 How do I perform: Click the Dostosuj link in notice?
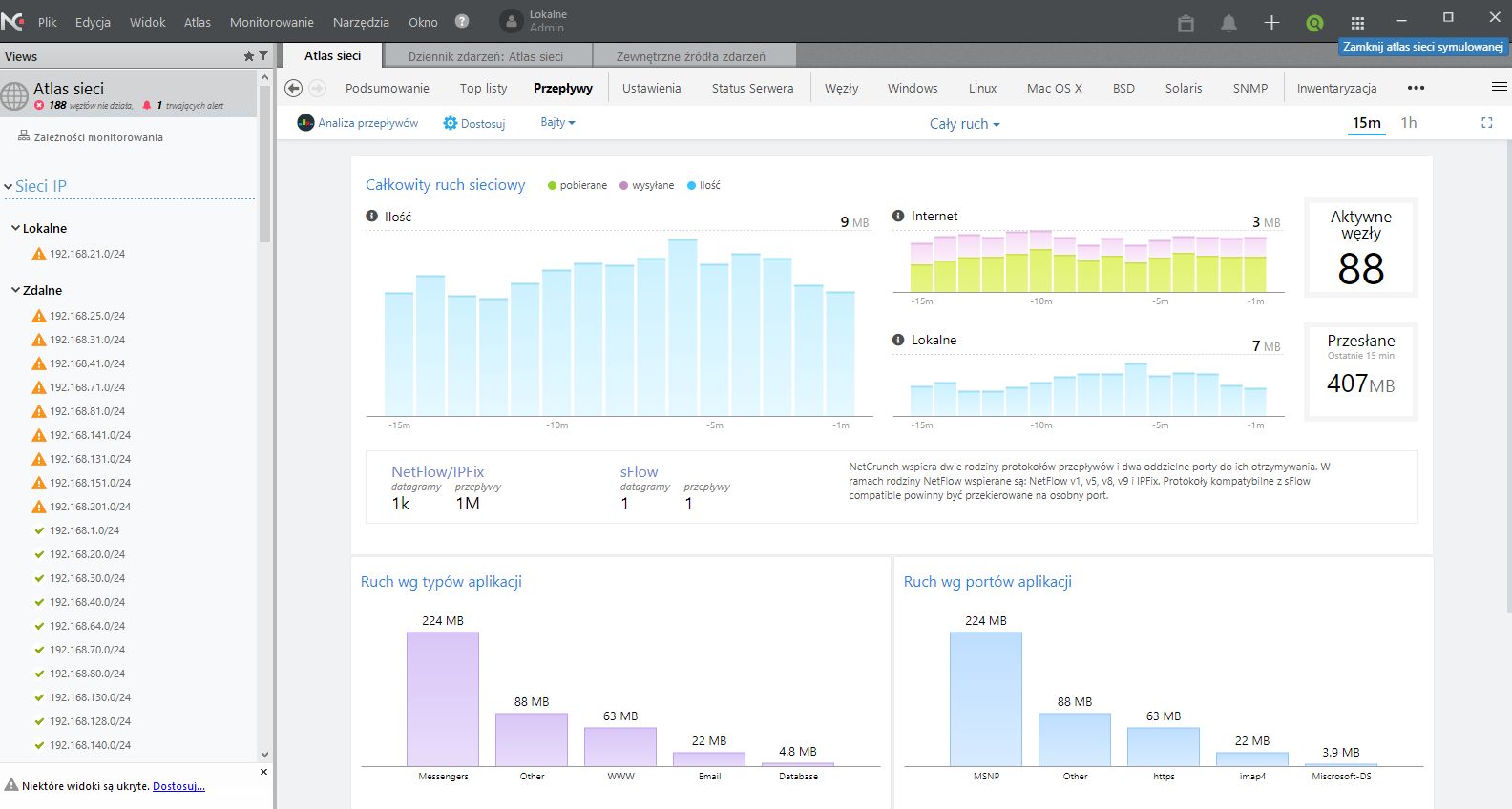(x=178, y=786)
